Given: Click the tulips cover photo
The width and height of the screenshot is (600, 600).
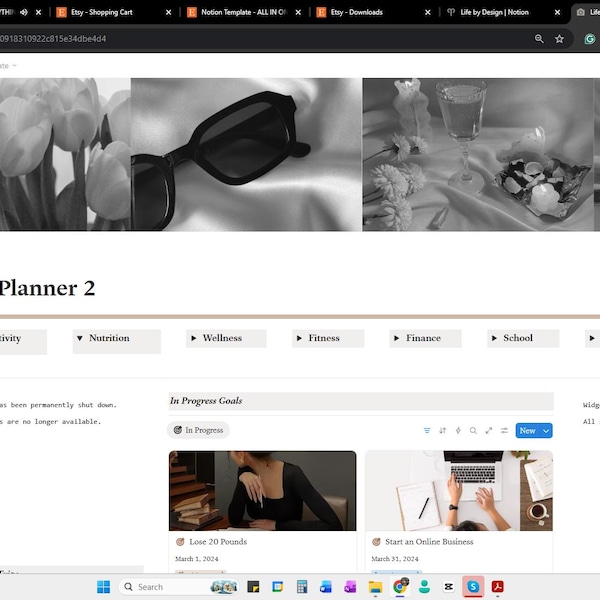Looking at the screenshot, I should pyautogui.click(x=65, y=155).
